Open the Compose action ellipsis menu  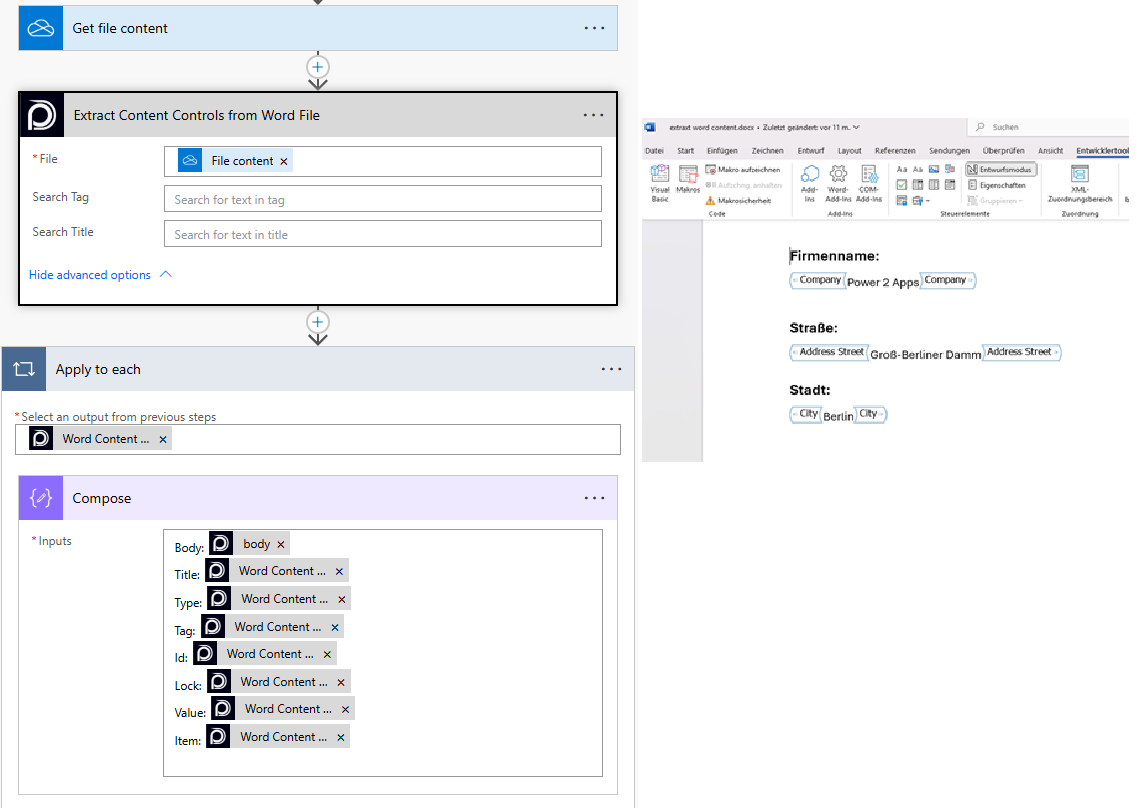[594, 498]
